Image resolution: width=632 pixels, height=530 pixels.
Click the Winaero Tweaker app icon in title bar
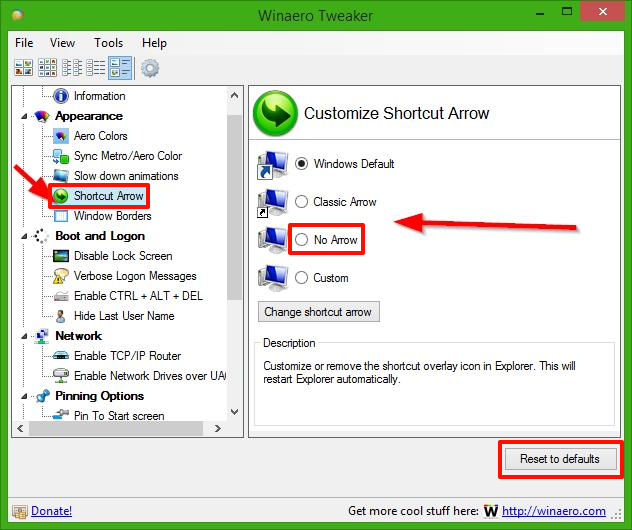click(x=18, y=15)
